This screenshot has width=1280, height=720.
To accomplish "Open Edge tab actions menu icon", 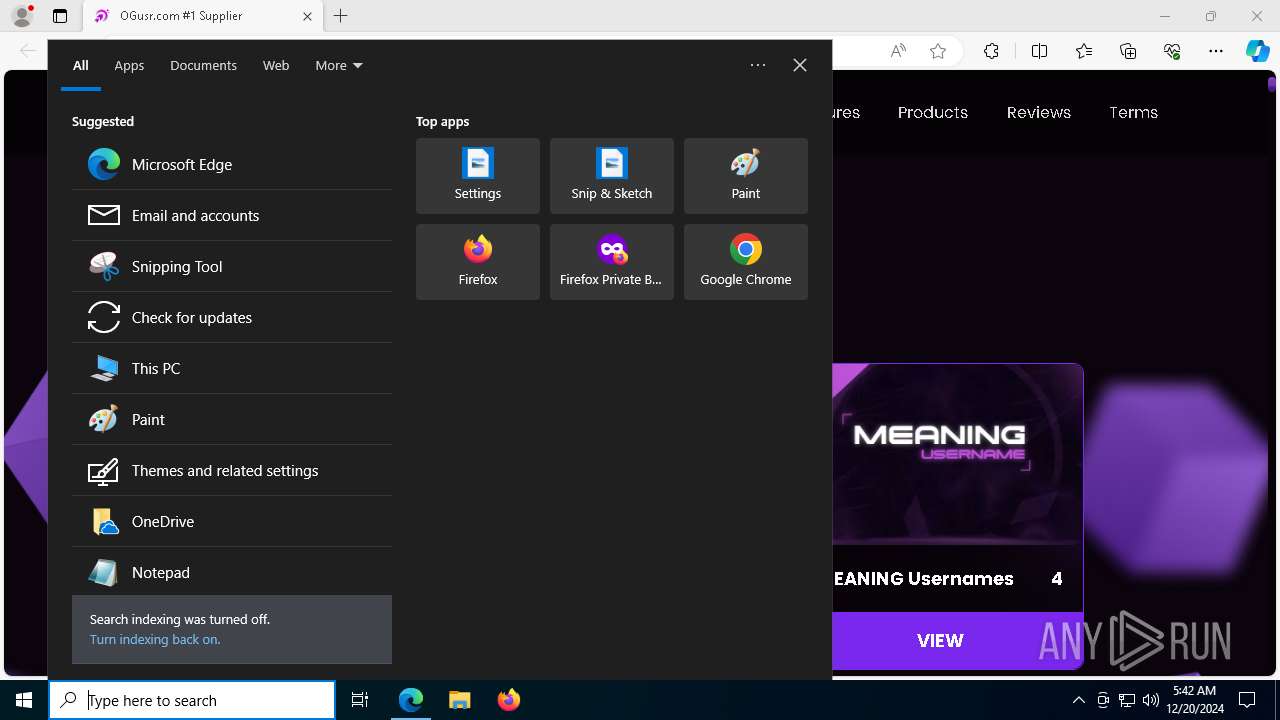I will [60, 16].
